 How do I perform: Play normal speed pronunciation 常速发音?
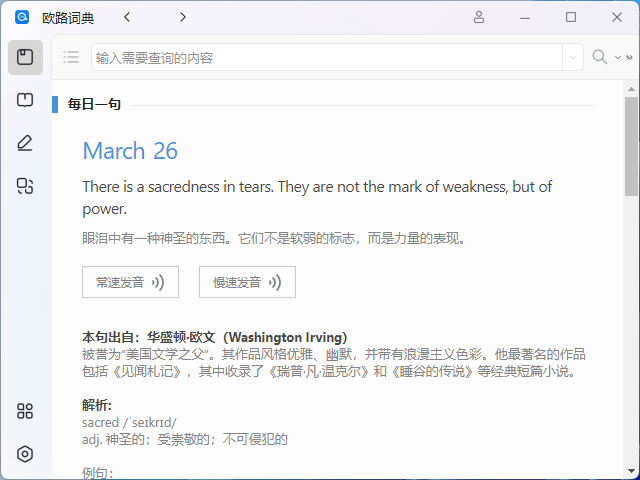pos(130,282)
